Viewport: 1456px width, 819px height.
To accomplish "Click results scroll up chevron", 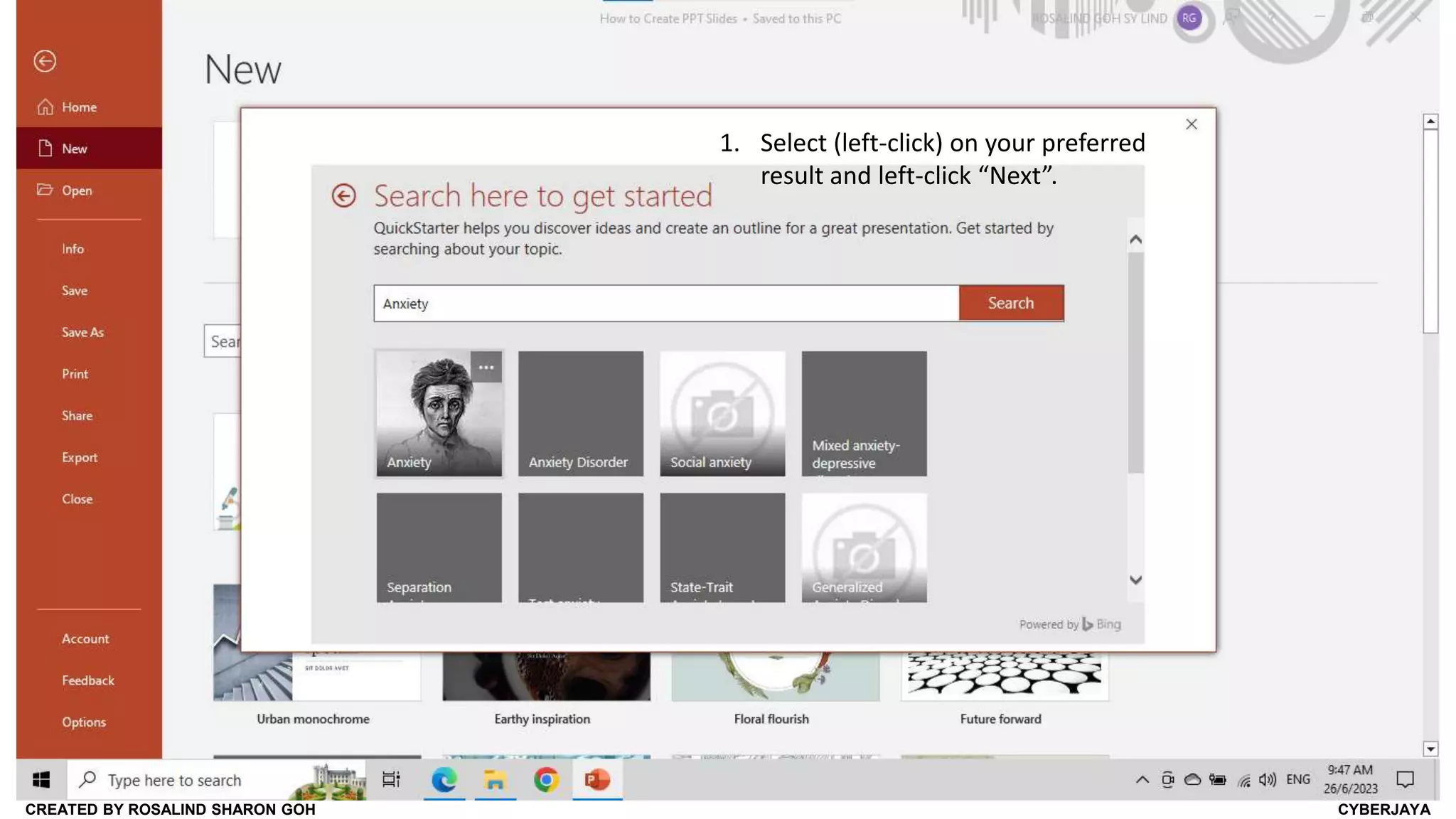I will 1136,240.
